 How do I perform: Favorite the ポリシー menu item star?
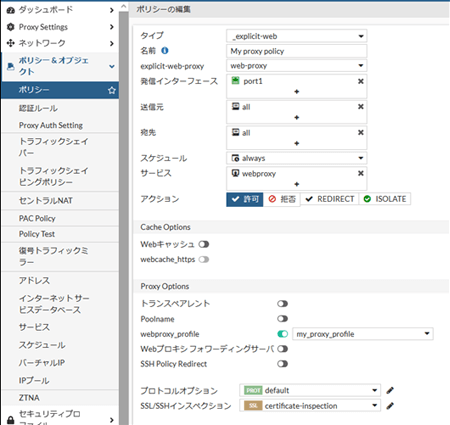tap(112, 90)
